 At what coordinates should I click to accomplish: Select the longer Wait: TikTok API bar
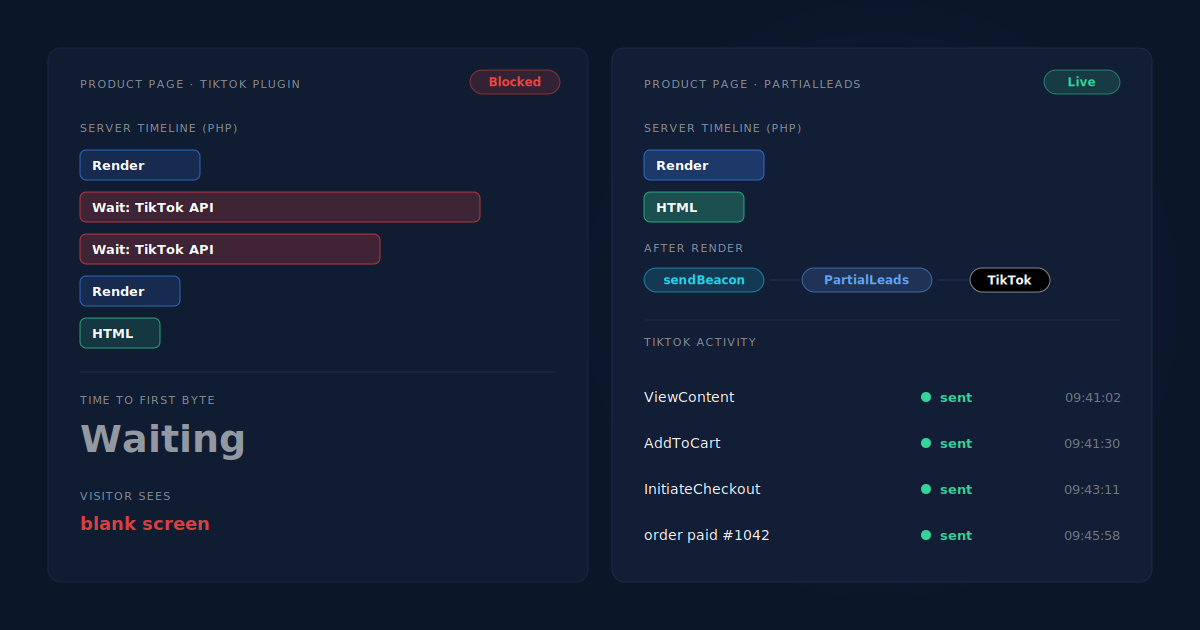(x=280, y=207)
